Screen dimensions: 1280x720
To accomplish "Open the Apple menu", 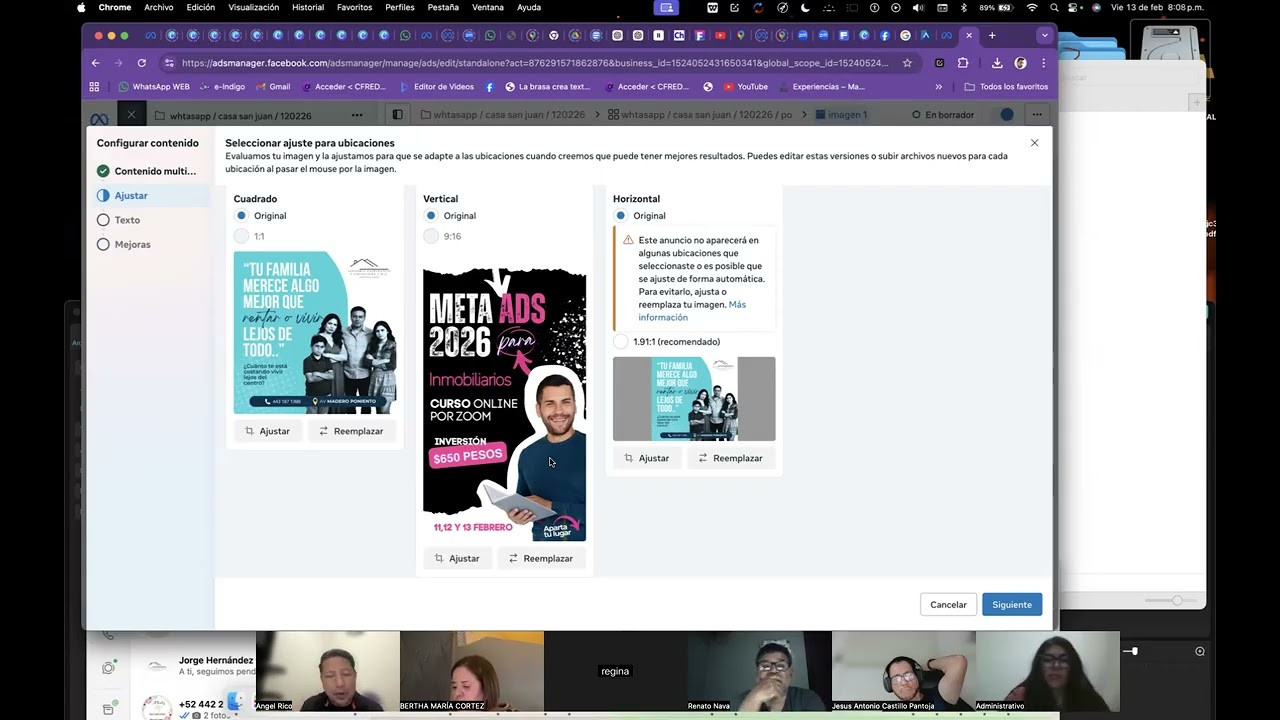I will click(x=81, y=7).
